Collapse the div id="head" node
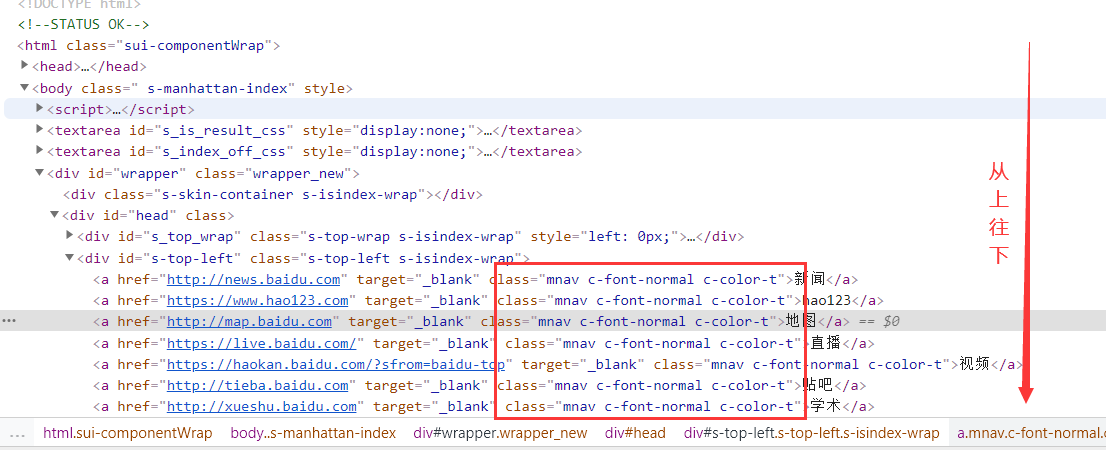 pyautogui.click(x=54, y=215)
